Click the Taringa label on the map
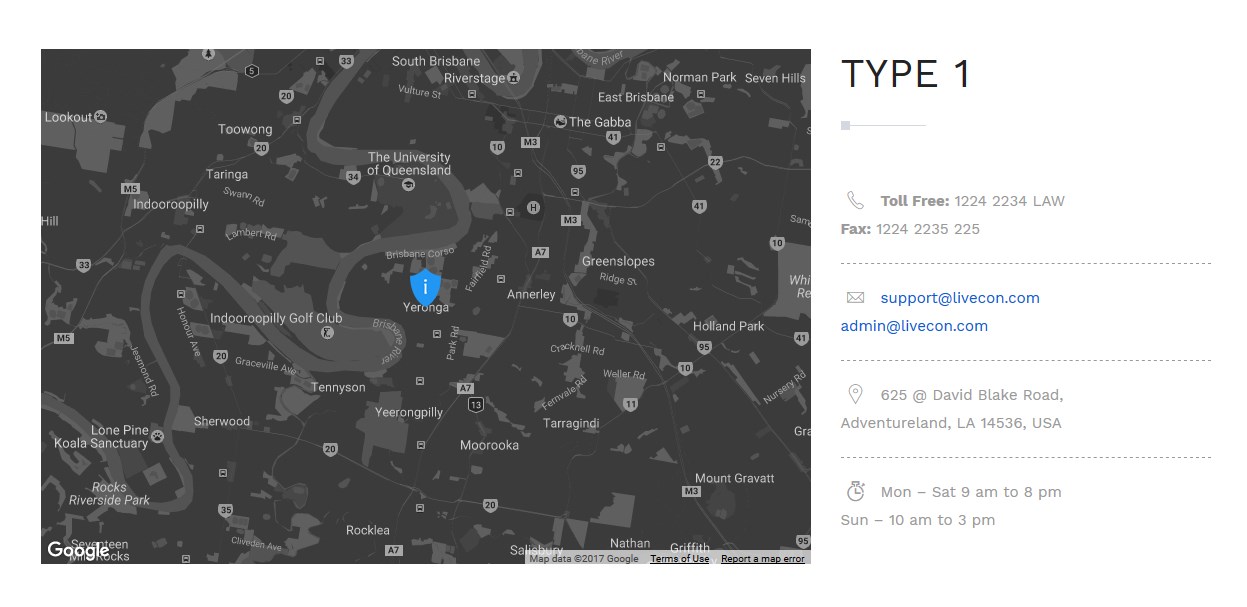 (x=227, y=174)
